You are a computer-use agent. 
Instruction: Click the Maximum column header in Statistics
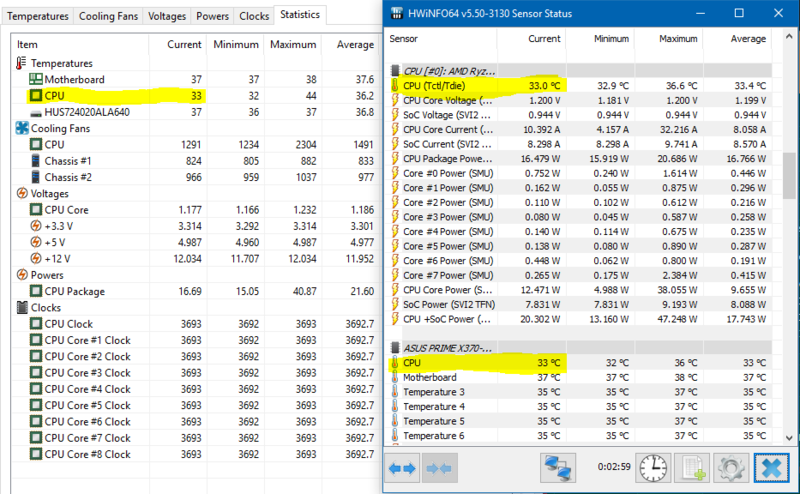coord(293,45)
